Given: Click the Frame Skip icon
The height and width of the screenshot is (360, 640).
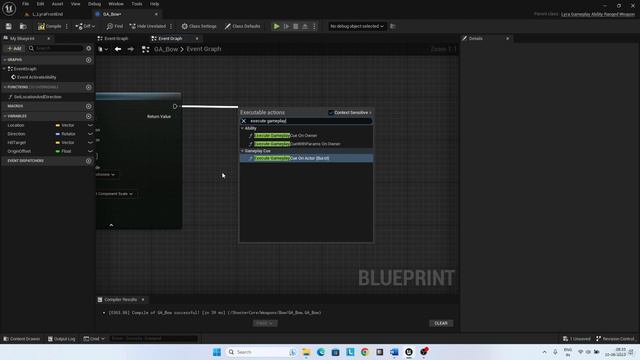Looking at the screenshot, I should [287, 26].
